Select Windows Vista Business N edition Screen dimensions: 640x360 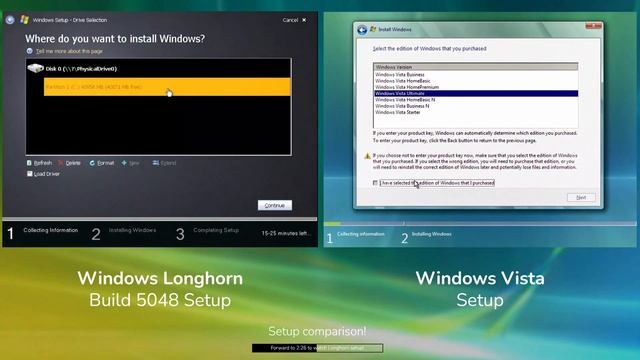(476, 106)
